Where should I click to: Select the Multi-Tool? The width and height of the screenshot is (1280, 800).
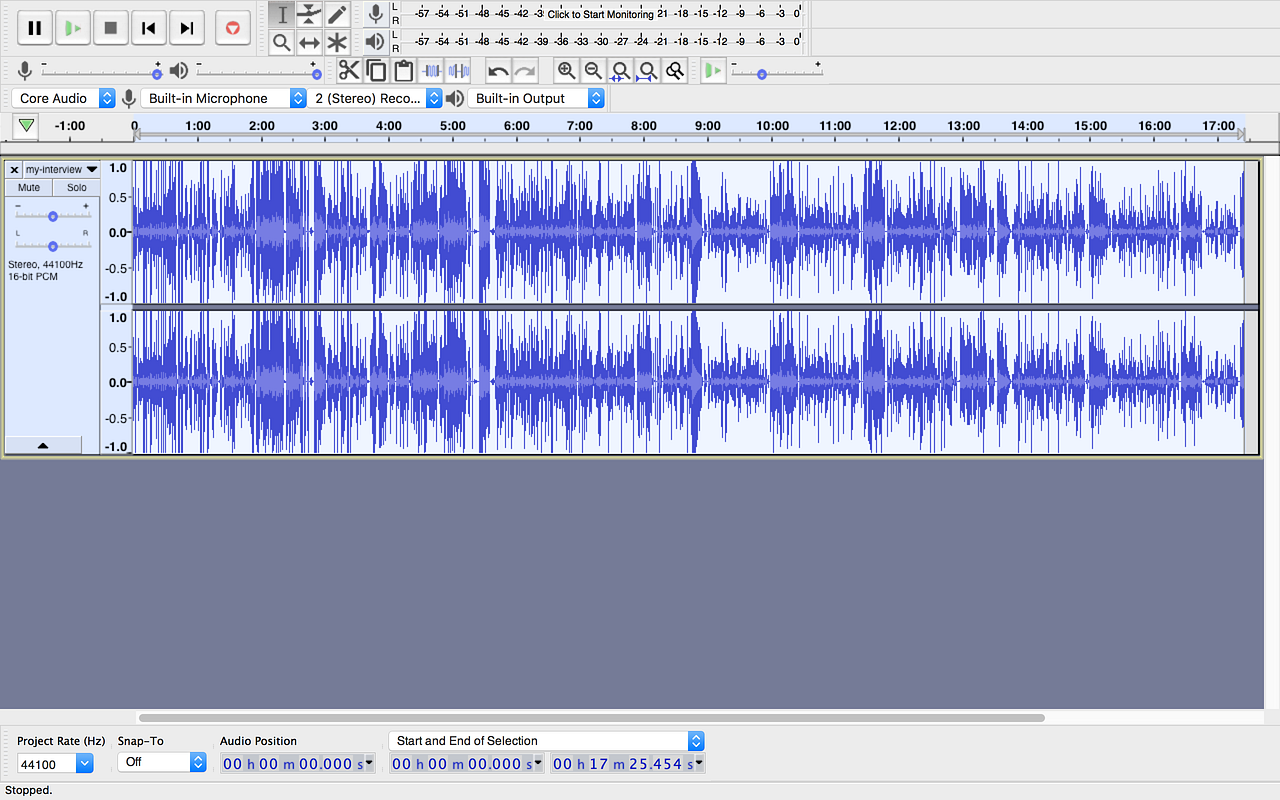pos(337,41)
